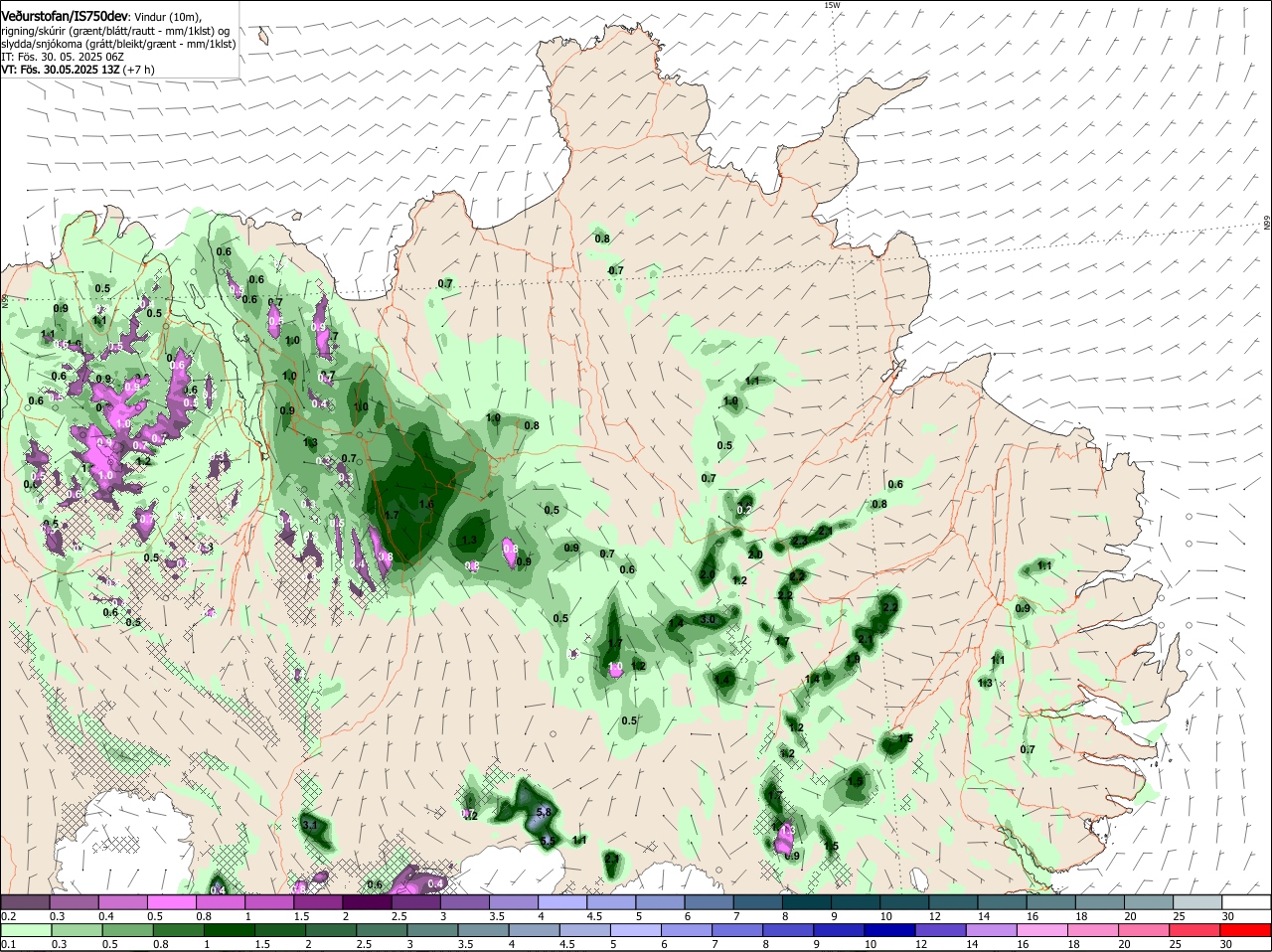
Task: Pick the white snow legend swatch at 30
Action: 1246,901
